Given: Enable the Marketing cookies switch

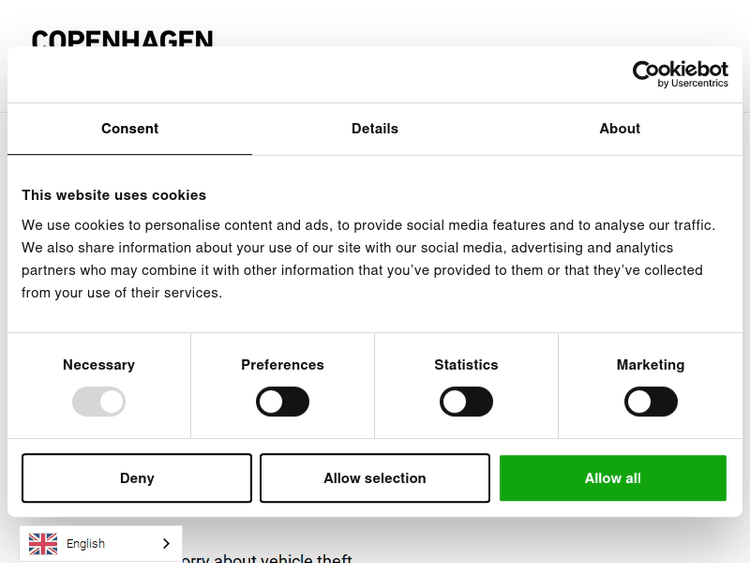Looking at the screenshot, I should click(651, 402).
